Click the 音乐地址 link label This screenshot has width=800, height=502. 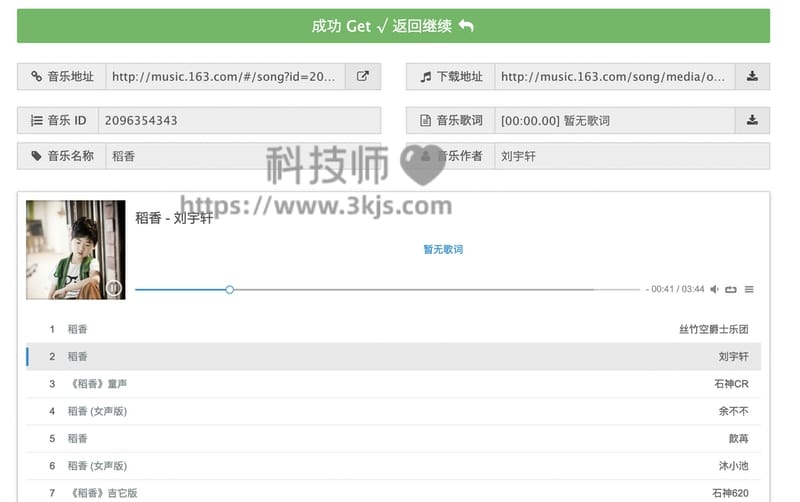(62, 77)
